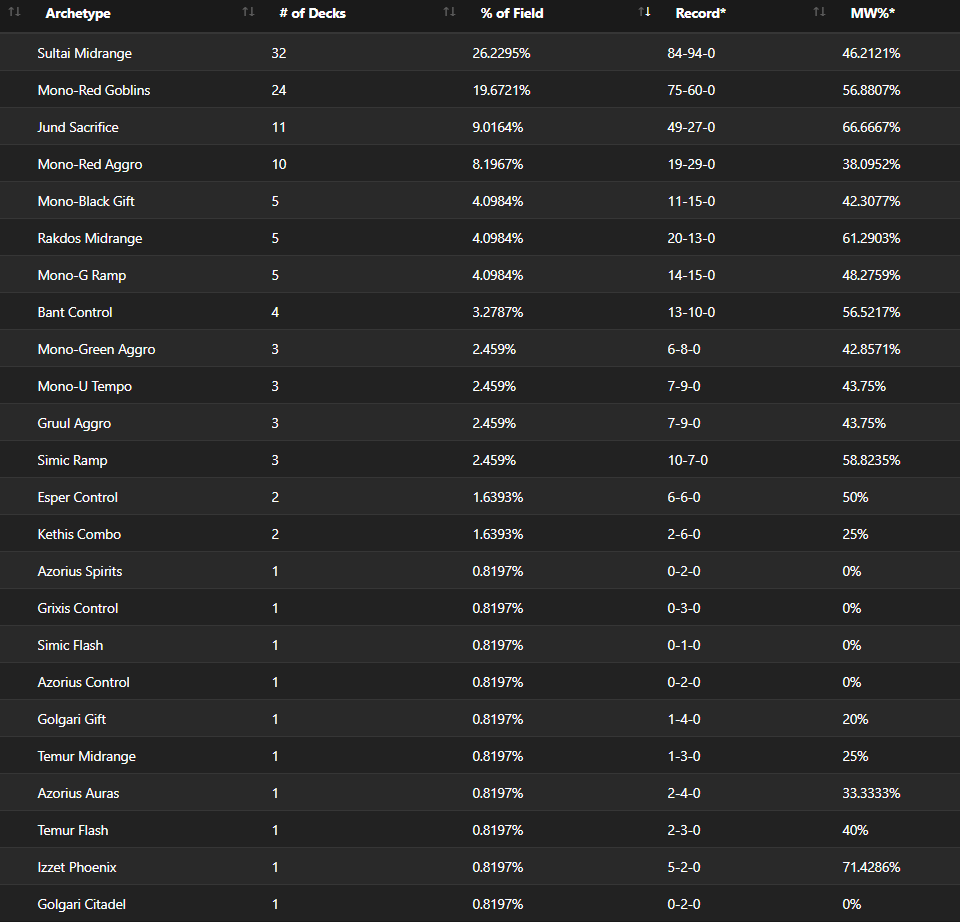The image size is (960, 922).
Task: Click sort arrows just before Record* header
Action: tap(644, 12)
